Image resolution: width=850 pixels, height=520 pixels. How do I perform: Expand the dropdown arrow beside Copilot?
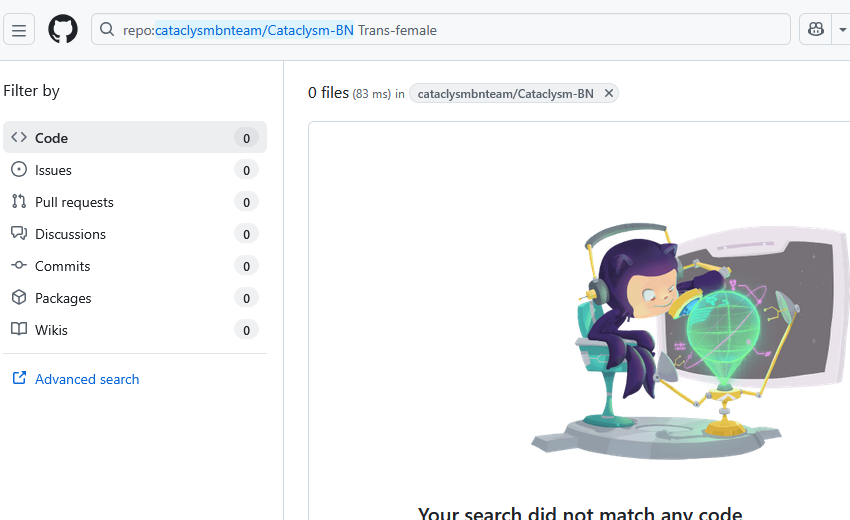coord(842,29)
